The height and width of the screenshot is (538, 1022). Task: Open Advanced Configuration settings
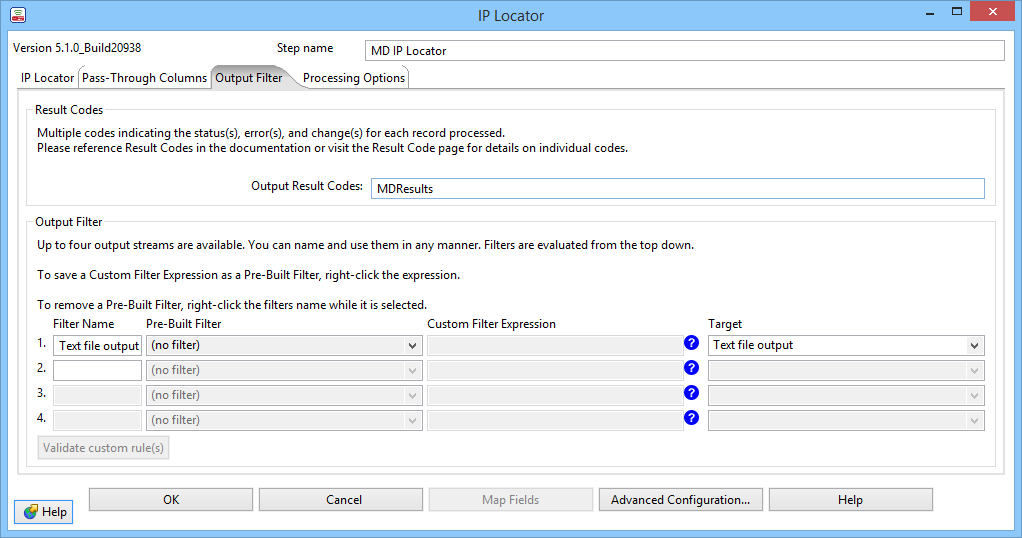680,500
